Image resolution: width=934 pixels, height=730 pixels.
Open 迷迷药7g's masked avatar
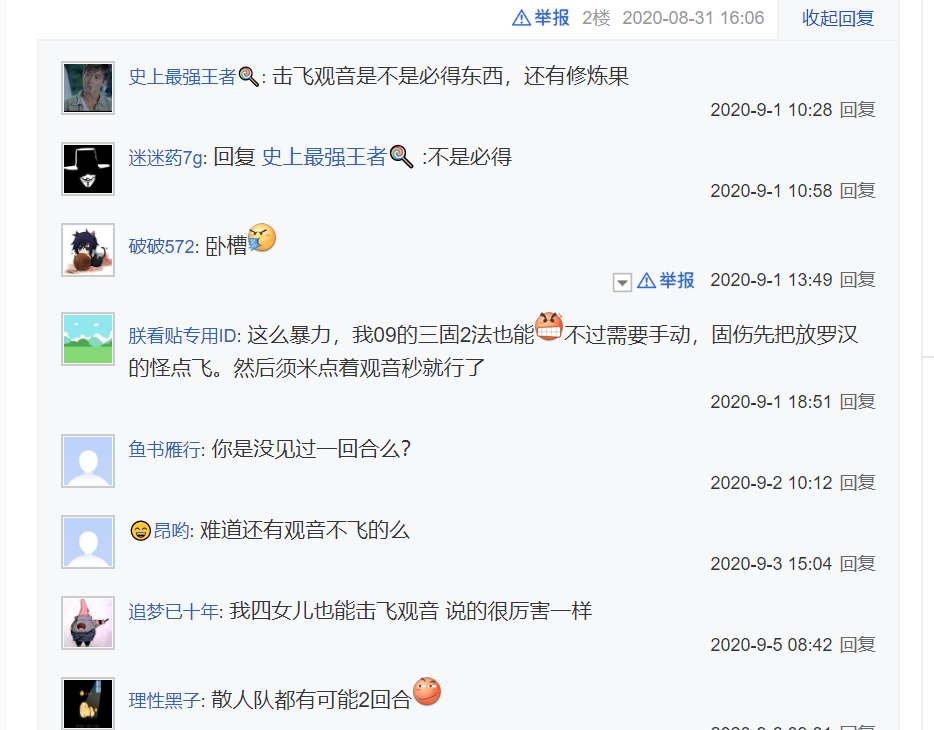(x=88, y=169)
